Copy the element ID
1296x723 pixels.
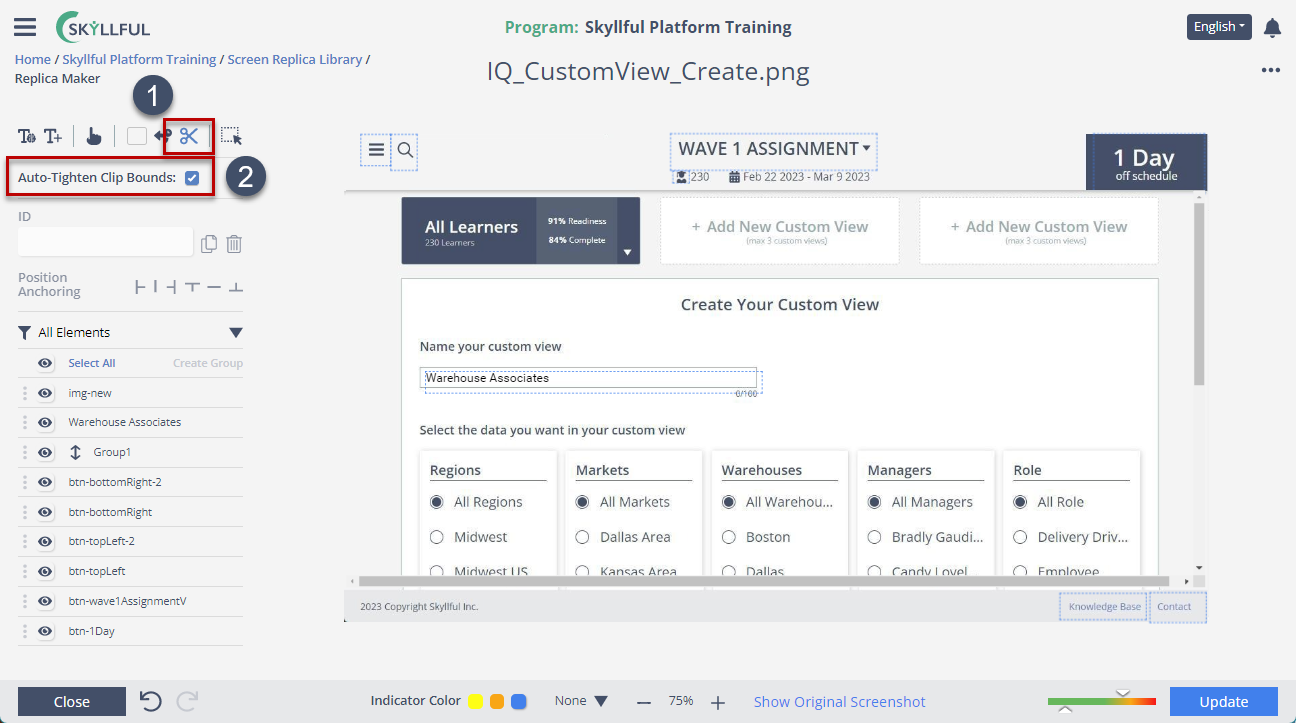click(209, 244)
